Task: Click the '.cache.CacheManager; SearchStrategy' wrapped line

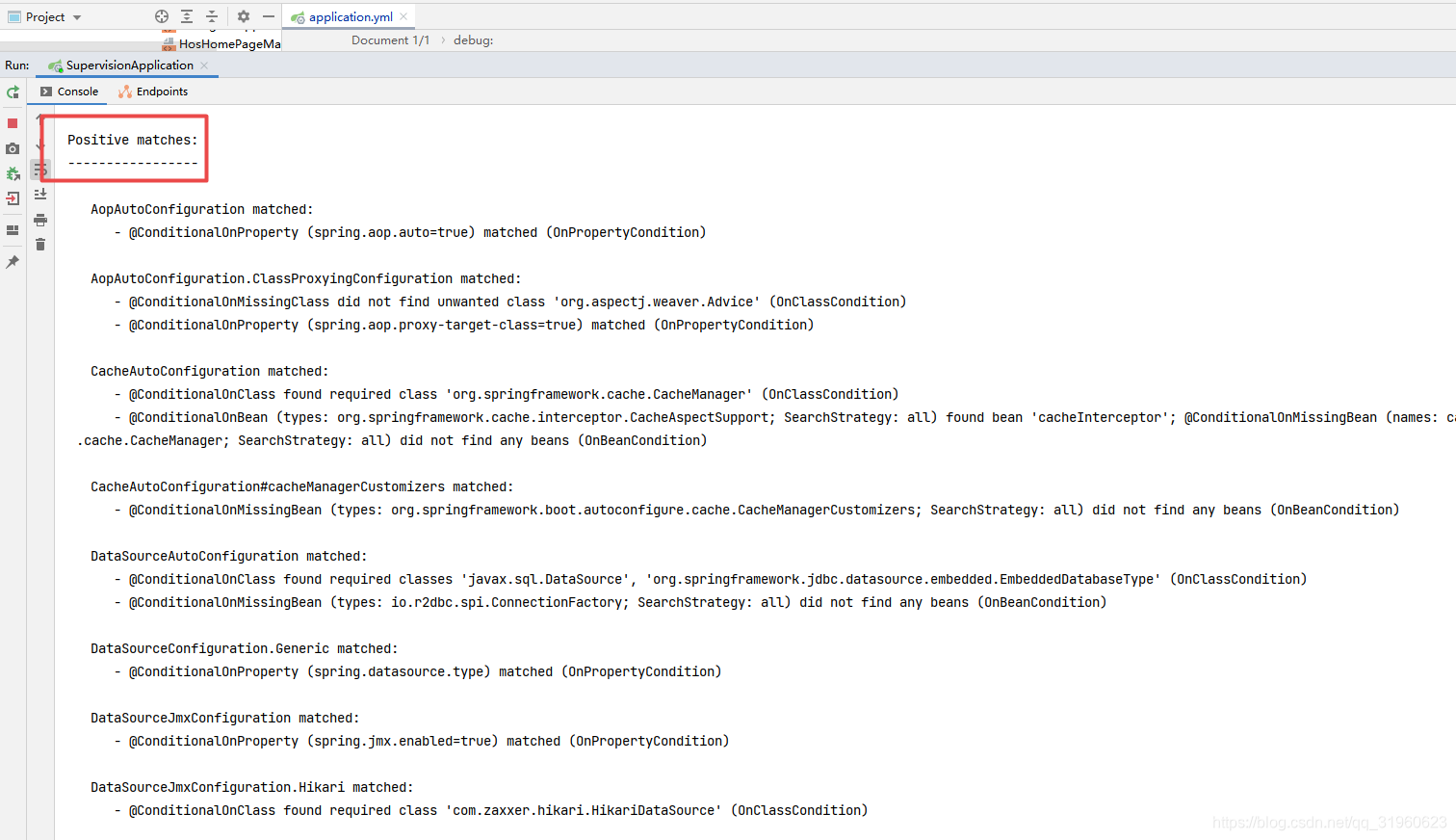Action: click(392, 440)
